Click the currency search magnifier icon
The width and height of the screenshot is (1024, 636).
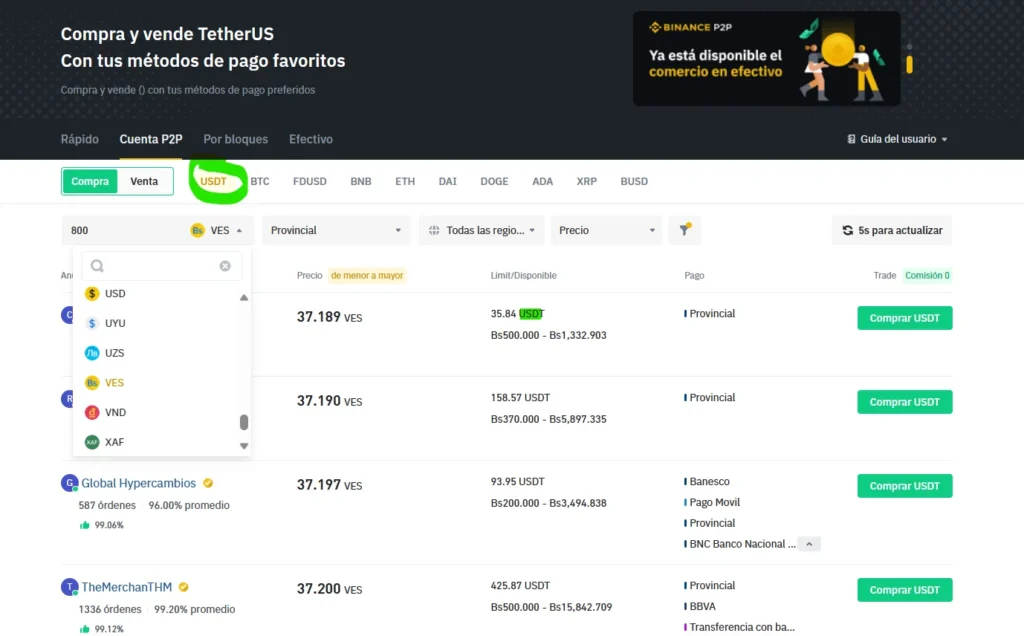(x=97, y=266)
